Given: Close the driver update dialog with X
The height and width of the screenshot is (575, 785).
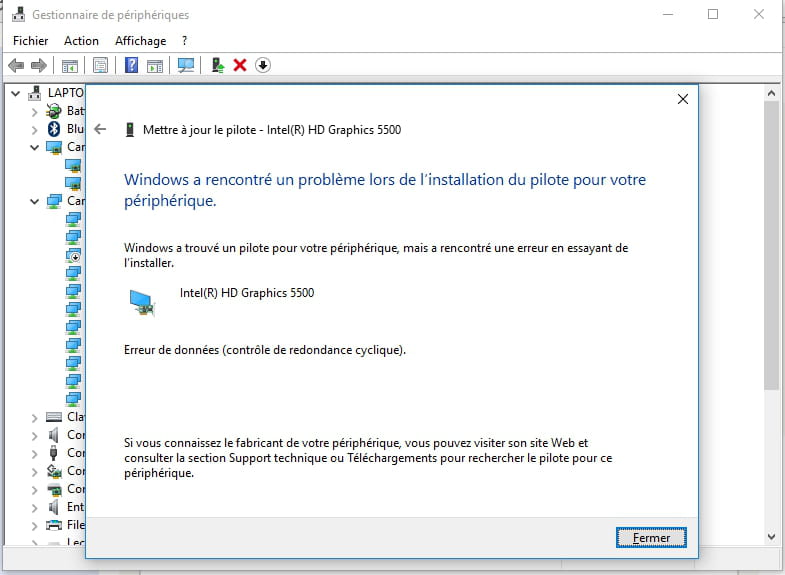Looking at the screenshot, I should 683,99.
